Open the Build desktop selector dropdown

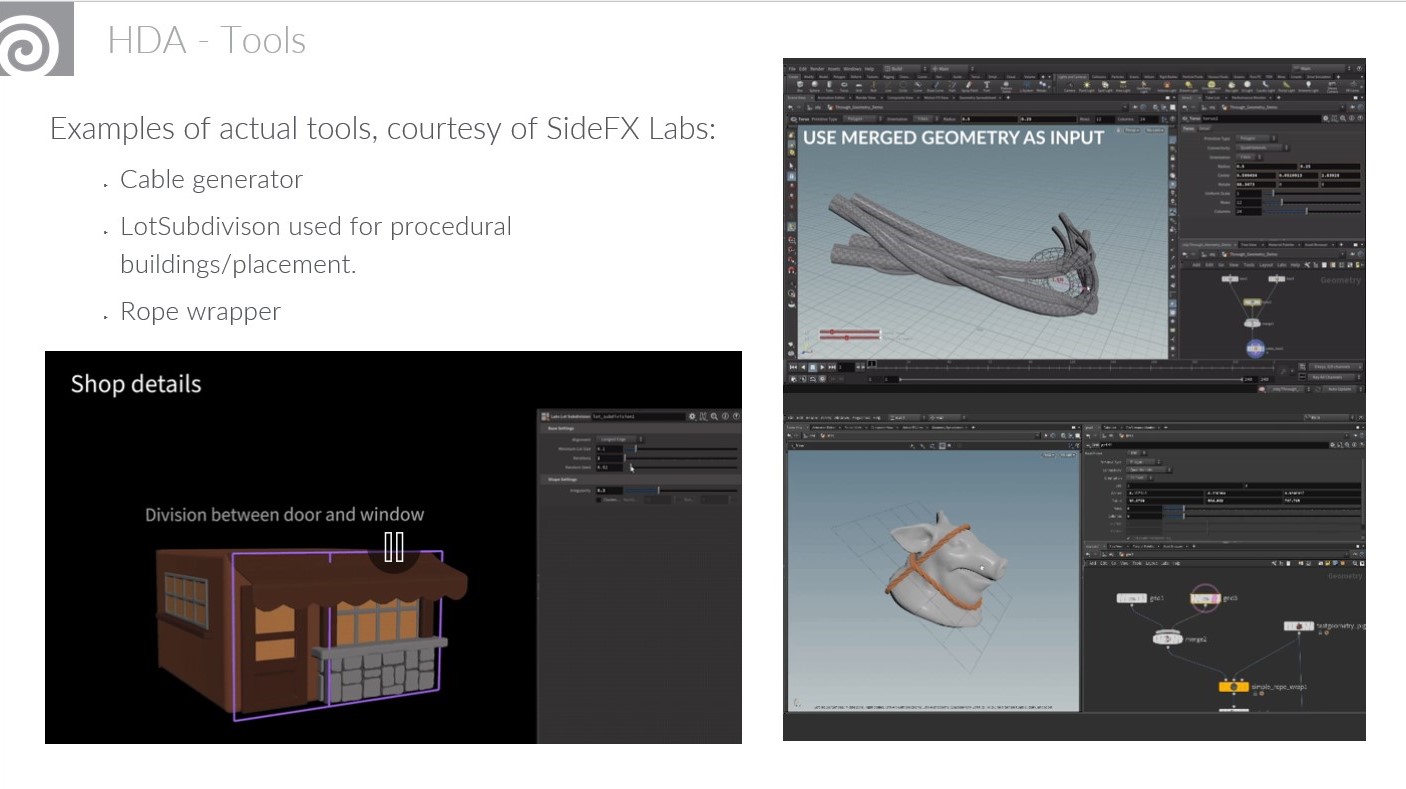coord(905,68)
